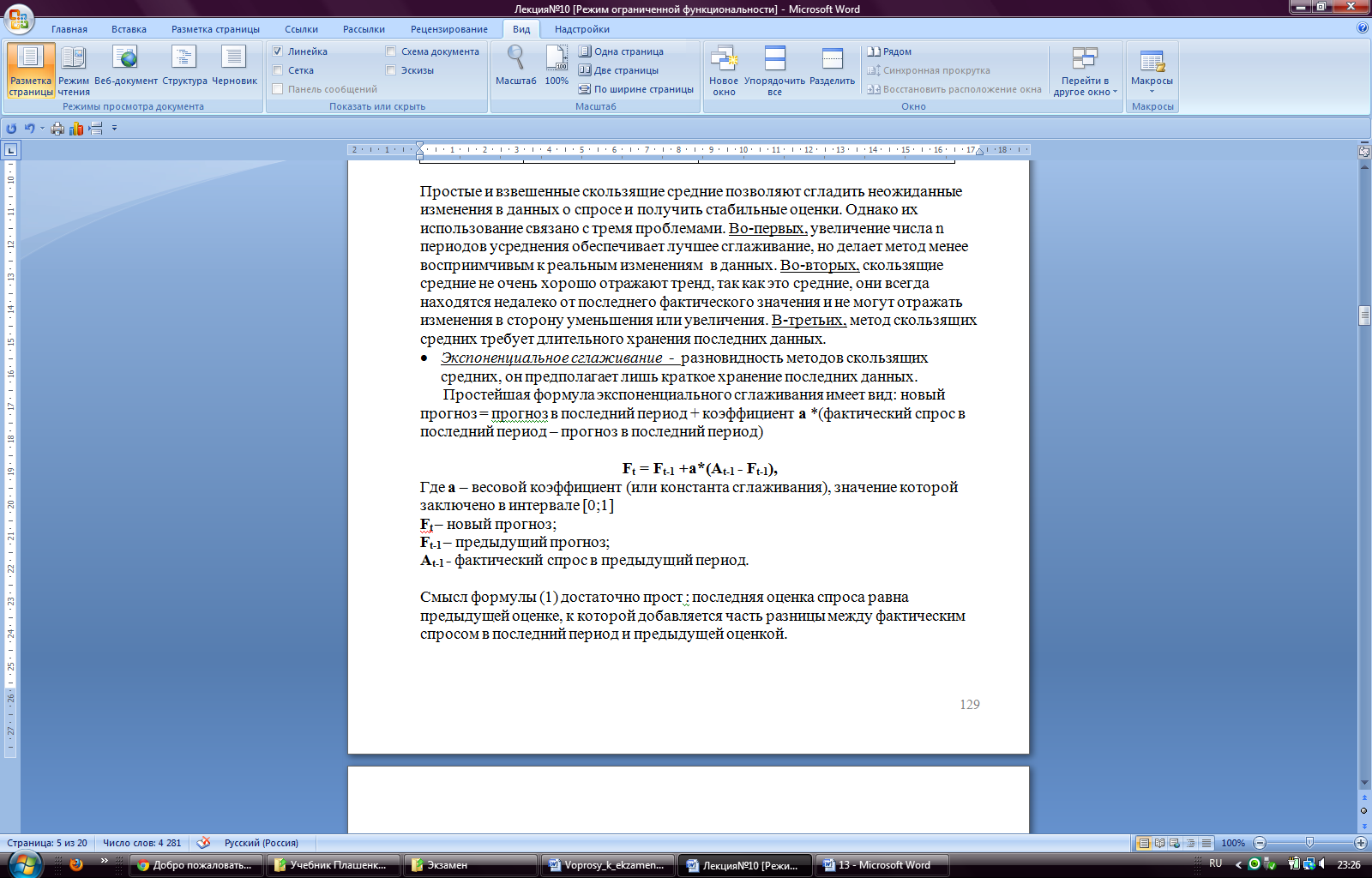Open Customize Quick Access Toolbar dropdown
The height and width of the screenshot is (878, 1372).
pos(114,129)
